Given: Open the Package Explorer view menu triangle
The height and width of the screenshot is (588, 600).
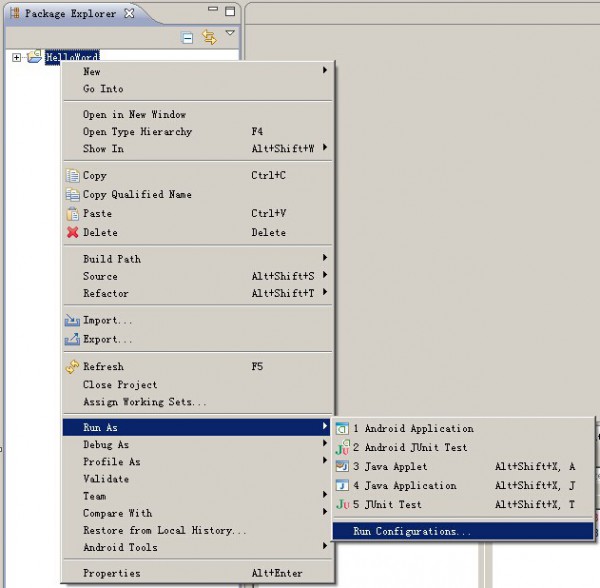Looking at the screenshot, I should click(230, 33).
